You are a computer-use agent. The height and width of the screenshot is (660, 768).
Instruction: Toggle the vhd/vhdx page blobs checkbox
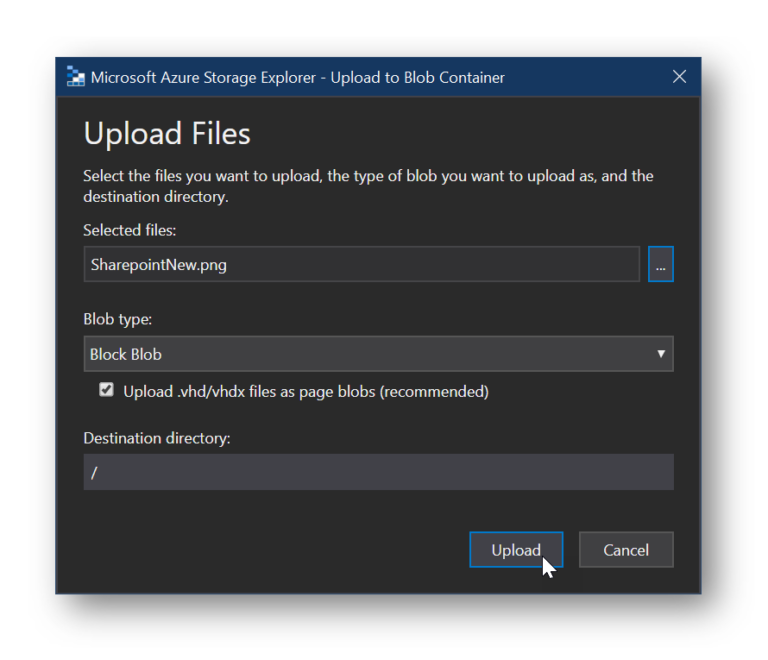pos(106,390)
